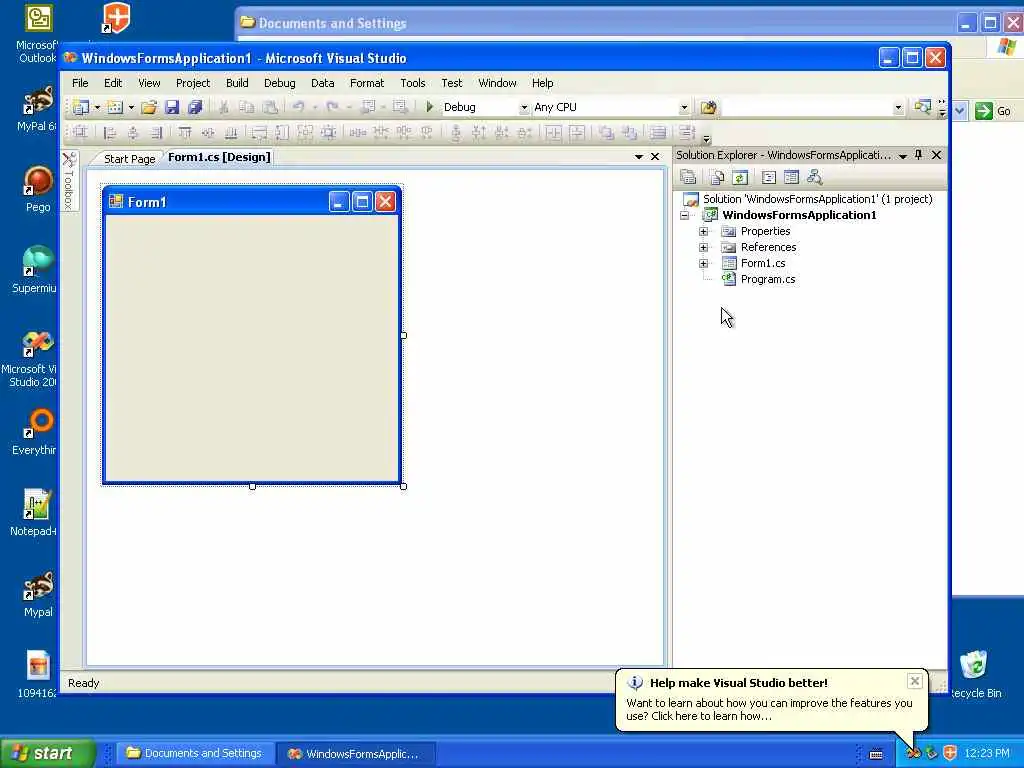Click the Make Same Width icon
Viewport: 1024px width, 768px height.
(259, 133)
